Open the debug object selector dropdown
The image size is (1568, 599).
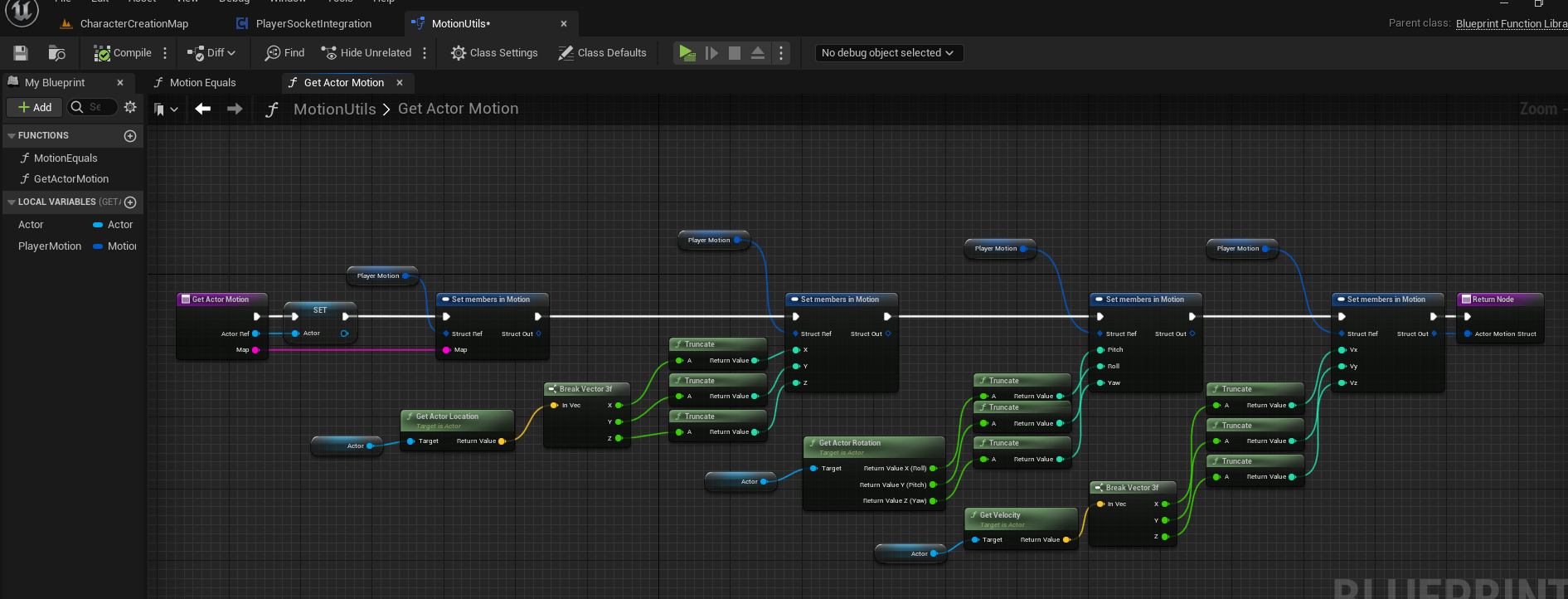pos(887,53)
